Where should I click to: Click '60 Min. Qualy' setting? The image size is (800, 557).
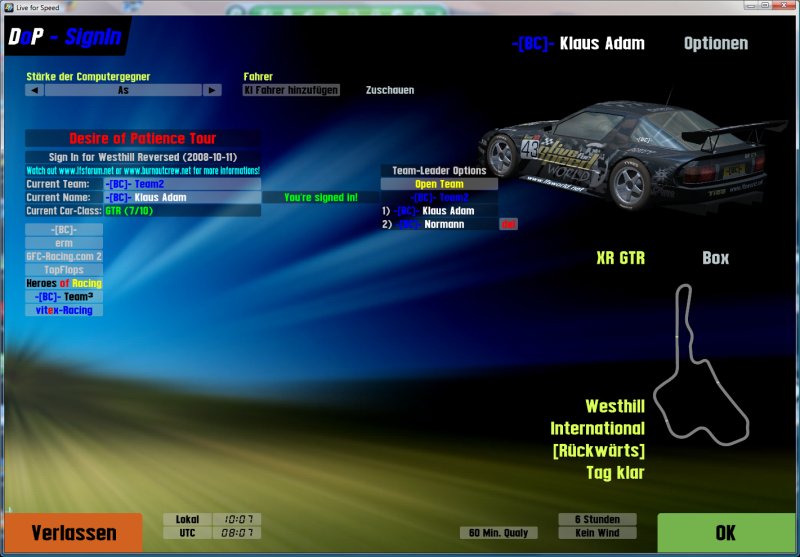498,533
